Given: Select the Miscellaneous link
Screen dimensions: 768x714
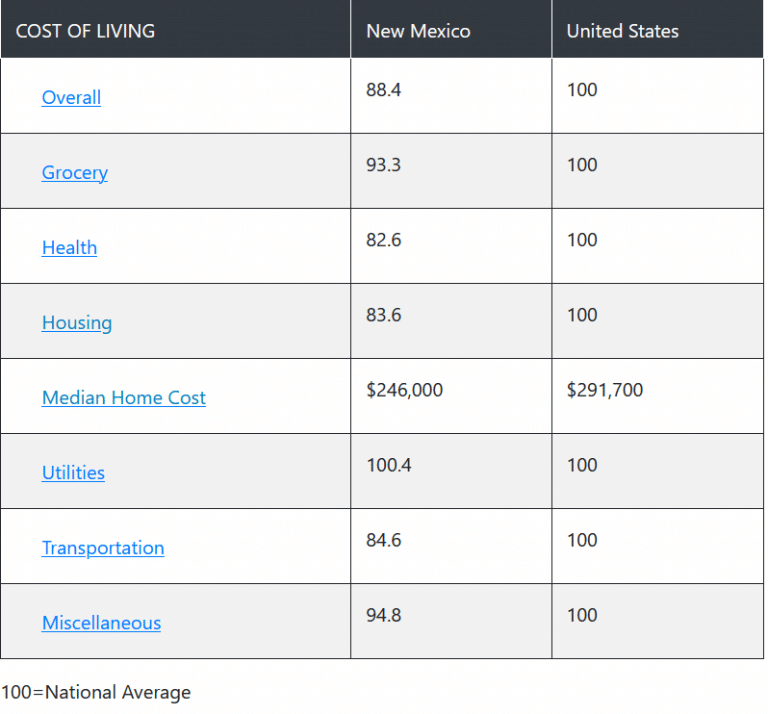Looking at the screenshot, I should (101, 622).
